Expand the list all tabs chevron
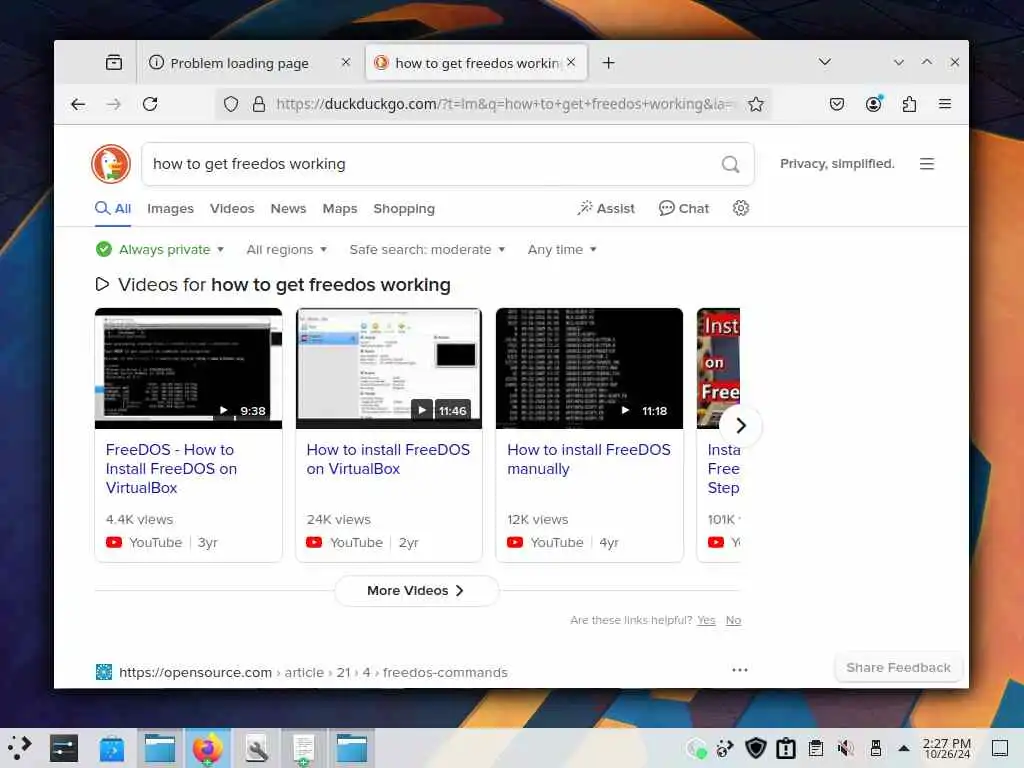The image size is (1024, 768). coord(825,62)
